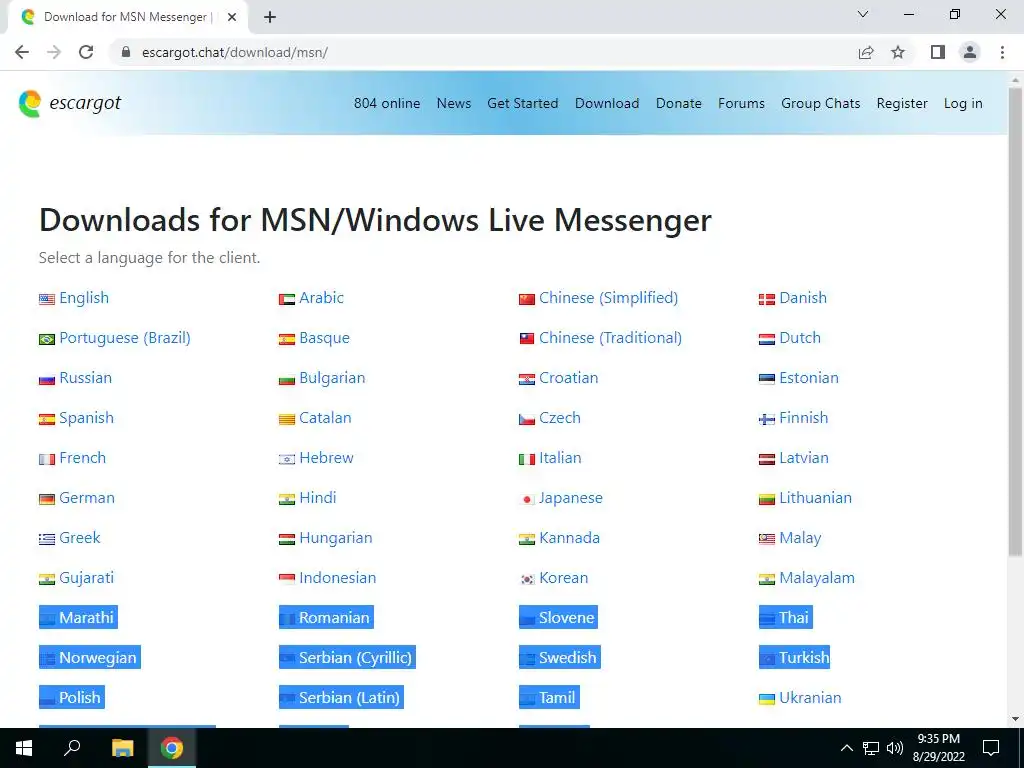View site lock information icon
Screen dimensions: 1024x768
126,52
